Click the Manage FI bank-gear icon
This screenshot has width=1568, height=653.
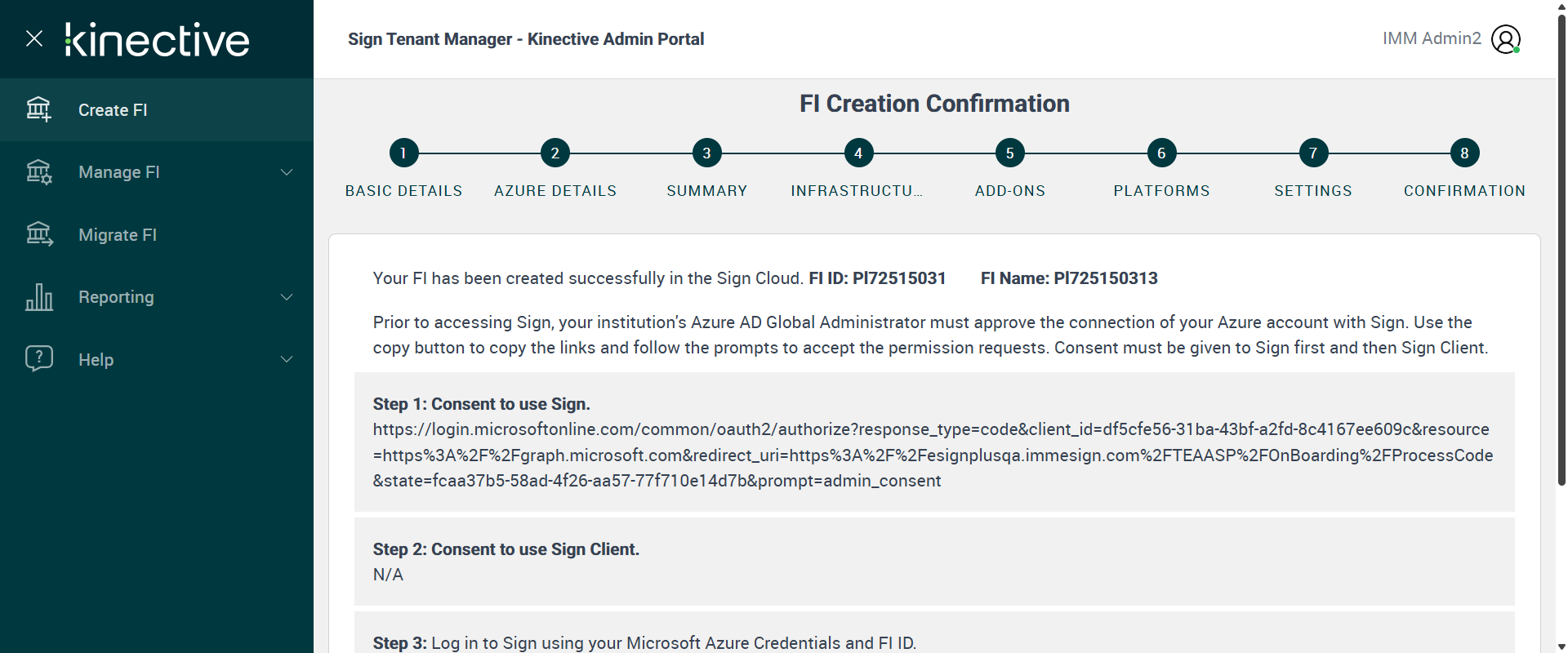pyautogui.click(x=38, y=172)
